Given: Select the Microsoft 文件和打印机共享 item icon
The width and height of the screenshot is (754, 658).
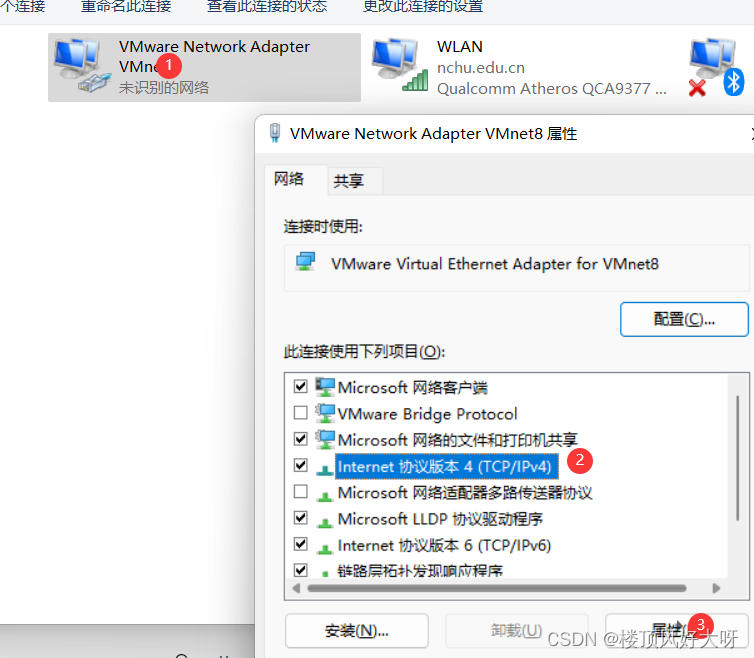Looking at the screenshot, I should coord(325,439).
